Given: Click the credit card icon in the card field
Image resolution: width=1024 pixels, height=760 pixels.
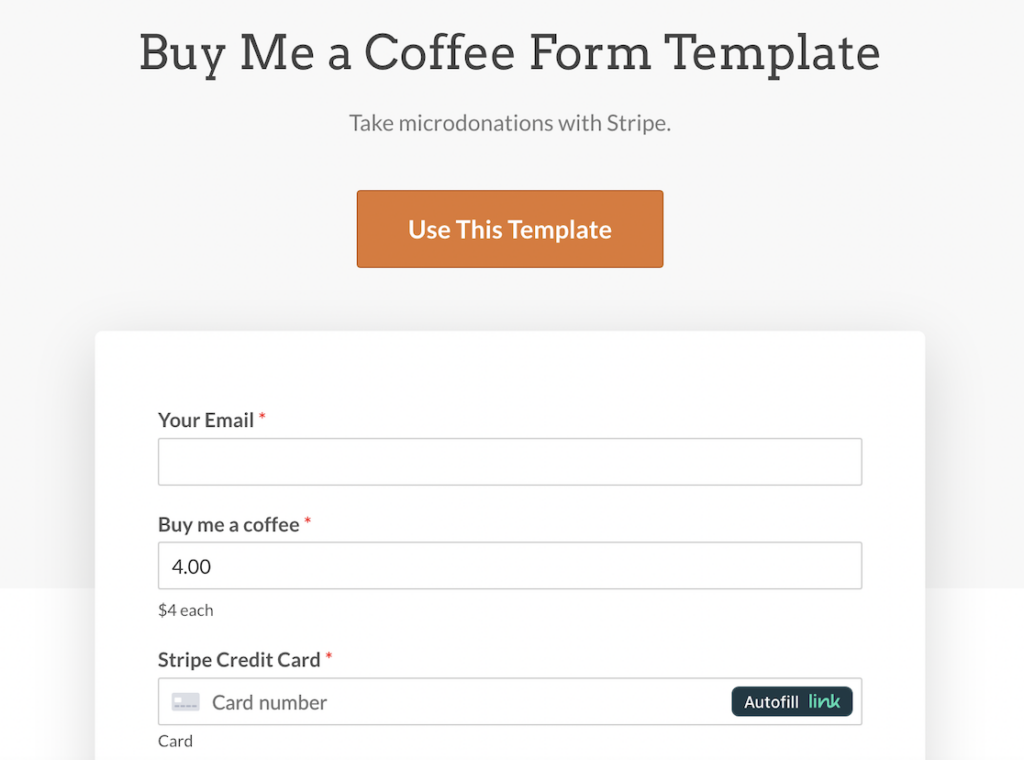Looking at the screenshot, I should (183, 702).
